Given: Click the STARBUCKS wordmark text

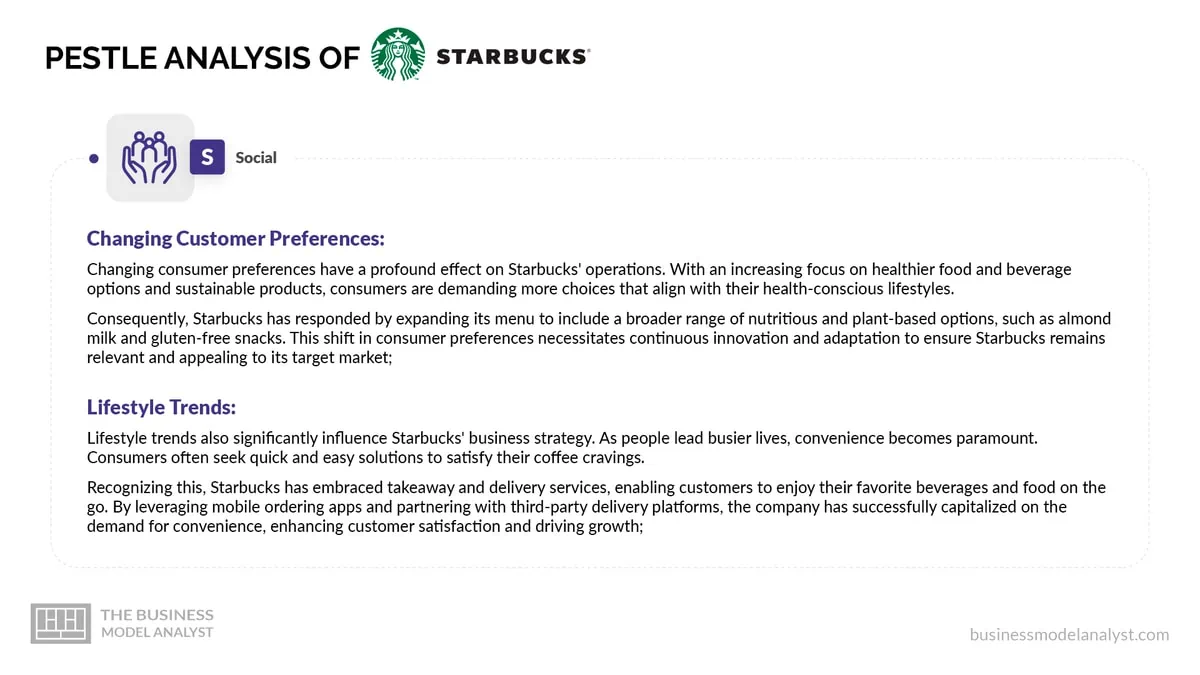Looking at the screenshot, I should pyautogui.click(x=512, y=57).
